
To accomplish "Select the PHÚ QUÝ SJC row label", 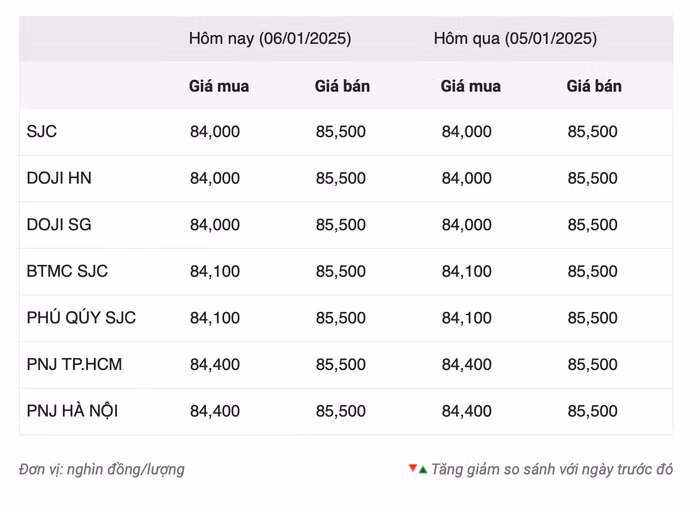I will [x=81, y=318].
